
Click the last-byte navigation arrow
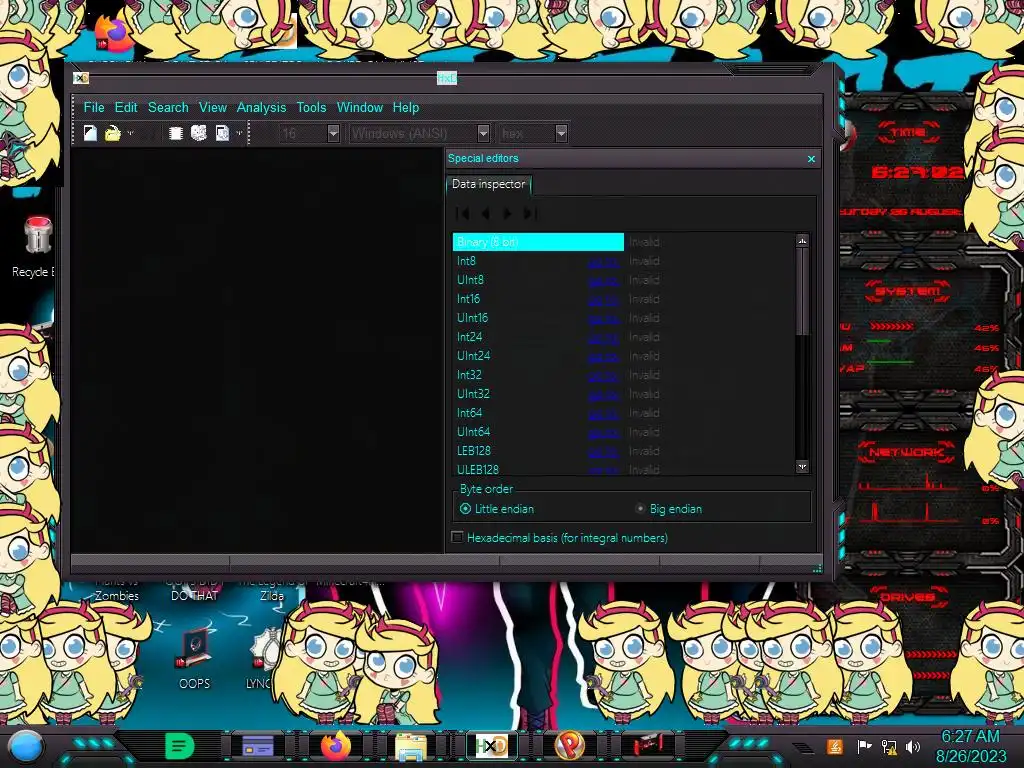pos(530,214)
